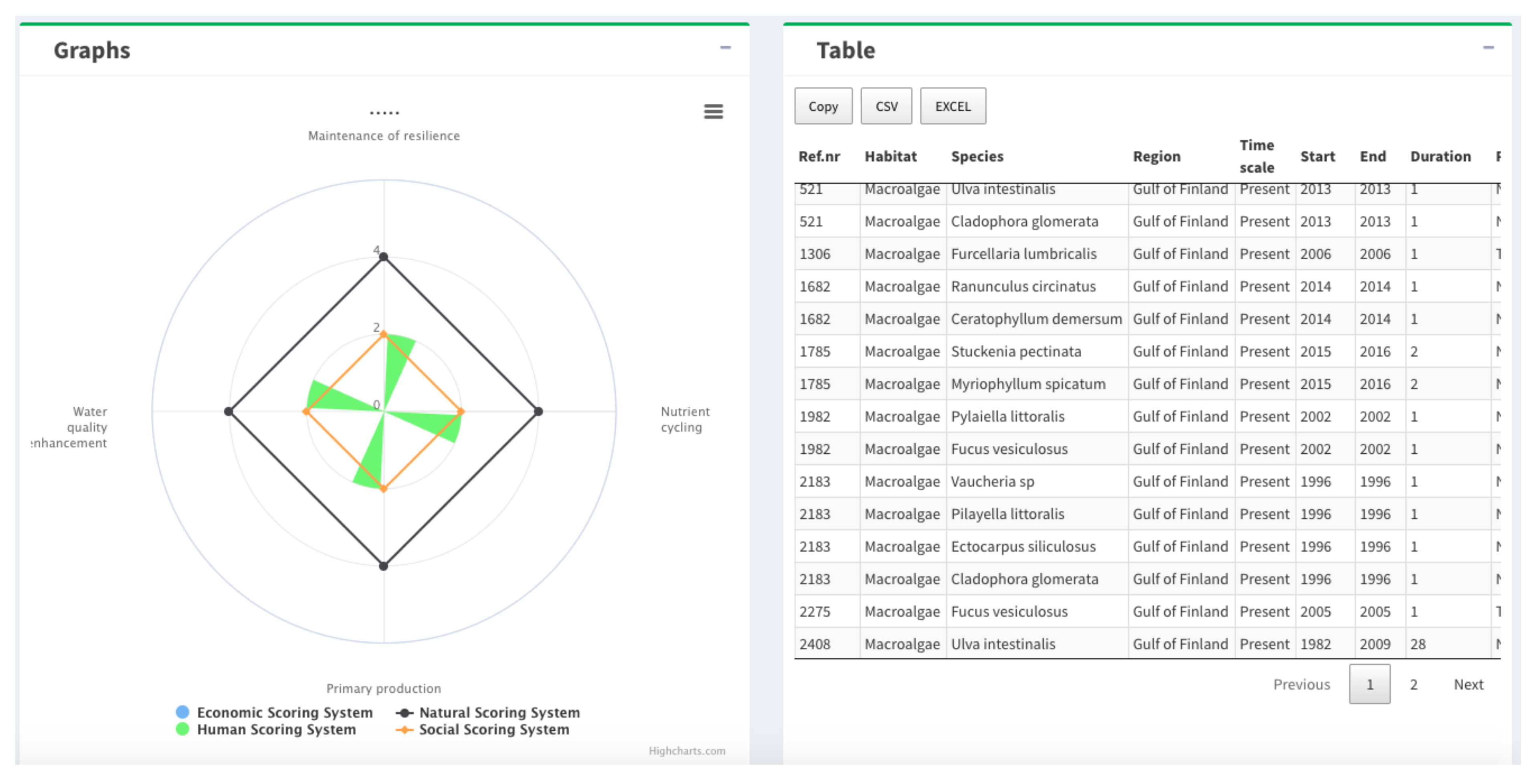
Task: Click the Next page link
Action: pyautogui.click(x=1468, y=684)
